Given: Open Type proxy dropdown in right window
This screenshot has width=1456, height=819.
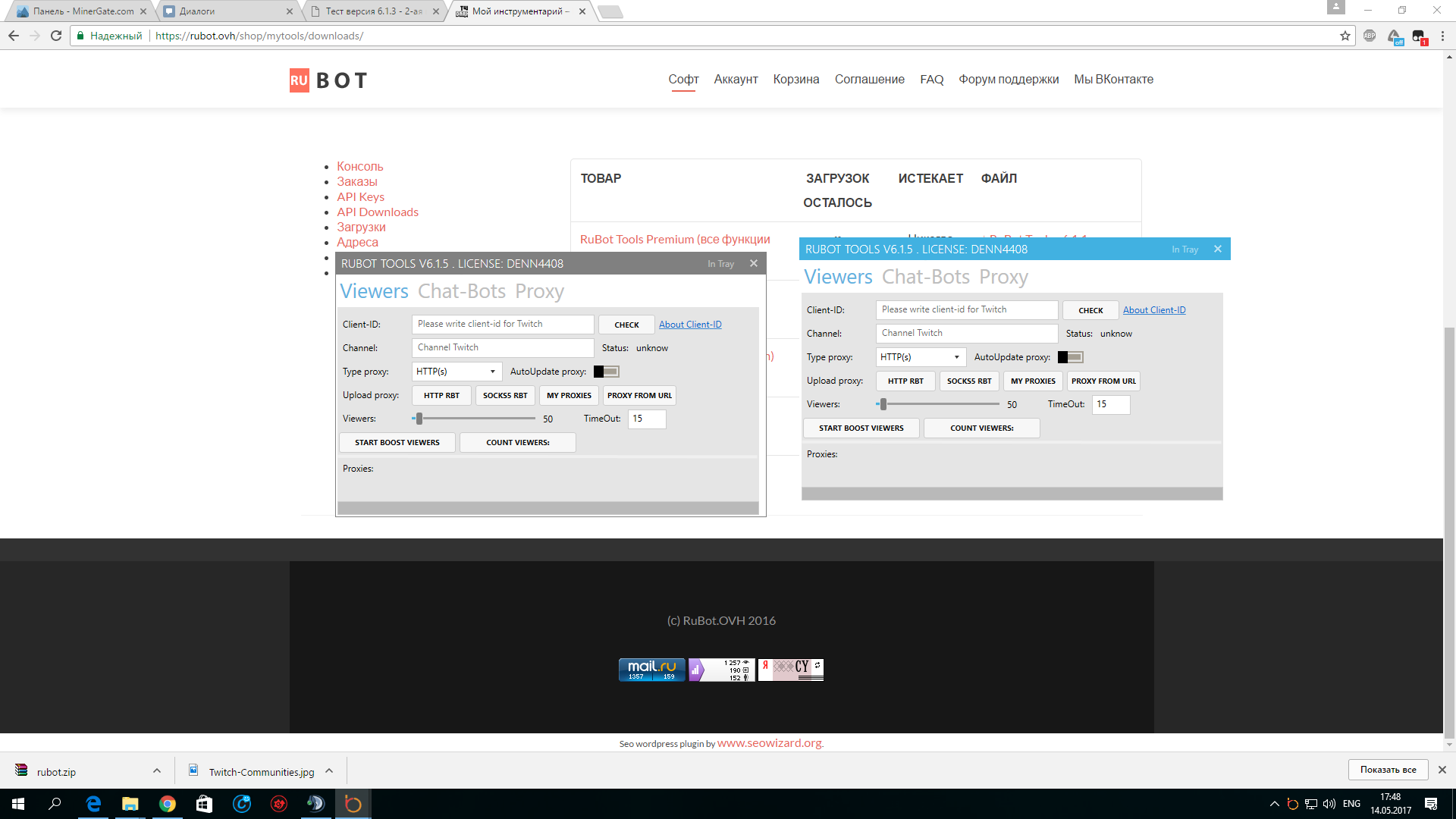Looking at the screenshot, I should [x=921, y=357].
